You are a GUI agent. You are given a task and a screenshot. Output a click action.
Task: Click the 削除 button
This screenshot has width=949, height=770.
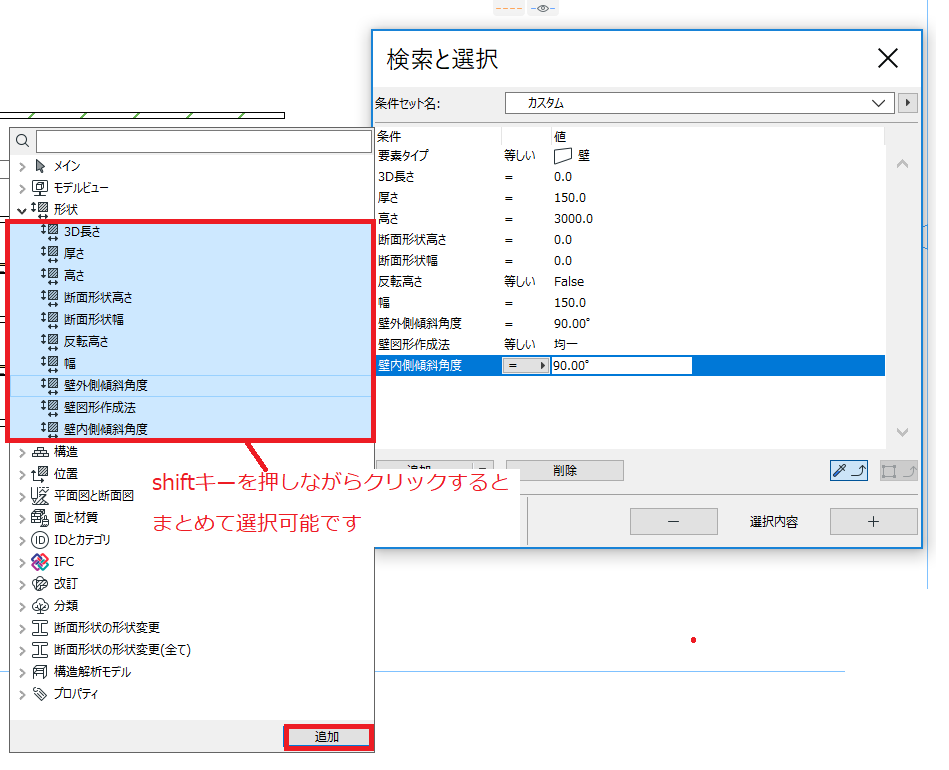[565, 470]
